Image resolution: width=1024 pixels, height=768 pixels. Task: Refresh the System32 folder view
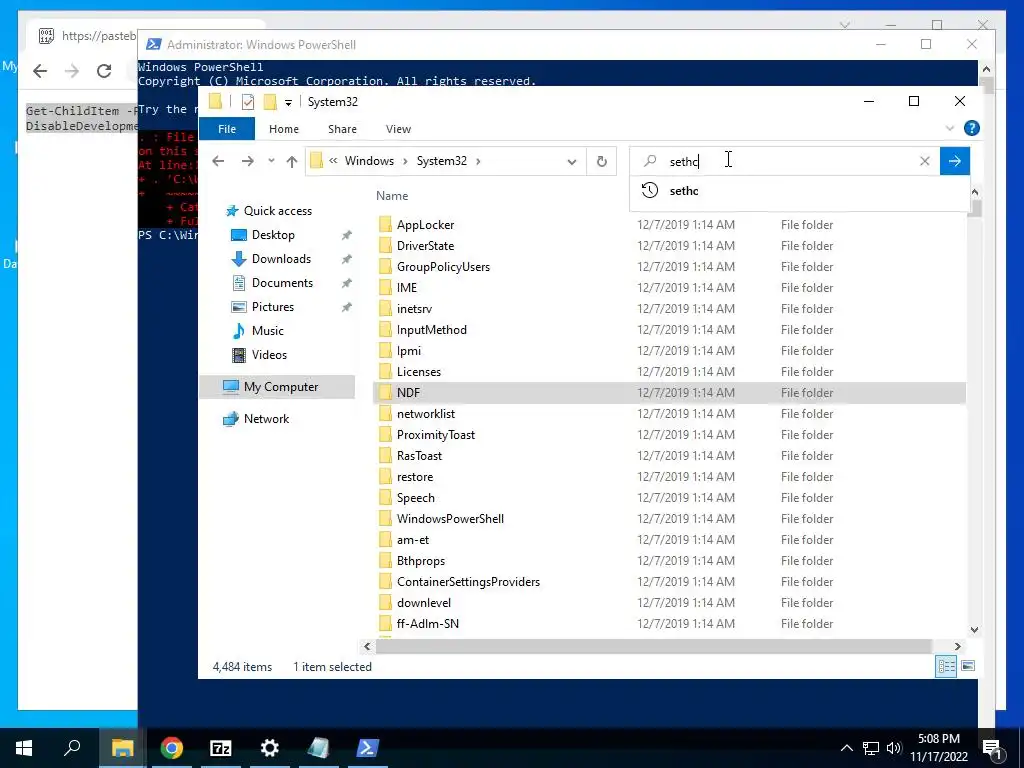coord(601,161)
